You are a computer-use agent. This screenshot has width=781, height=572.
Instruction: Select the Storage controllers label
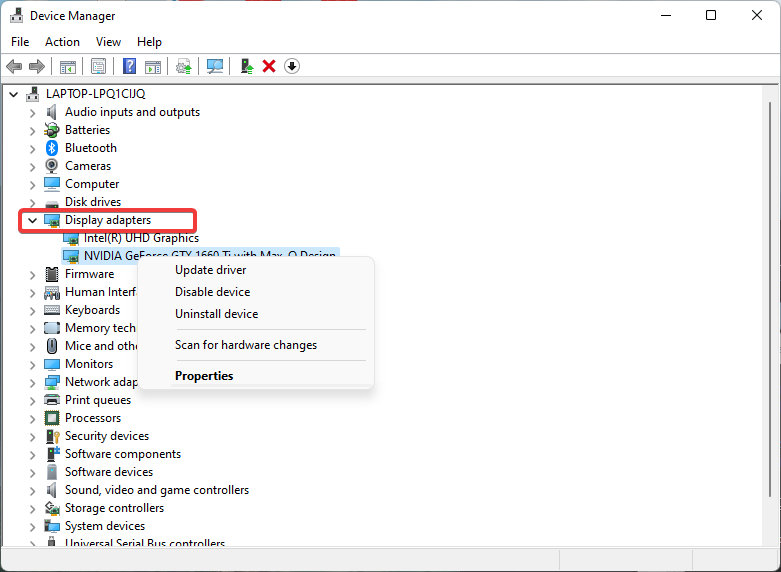point(114,508)
